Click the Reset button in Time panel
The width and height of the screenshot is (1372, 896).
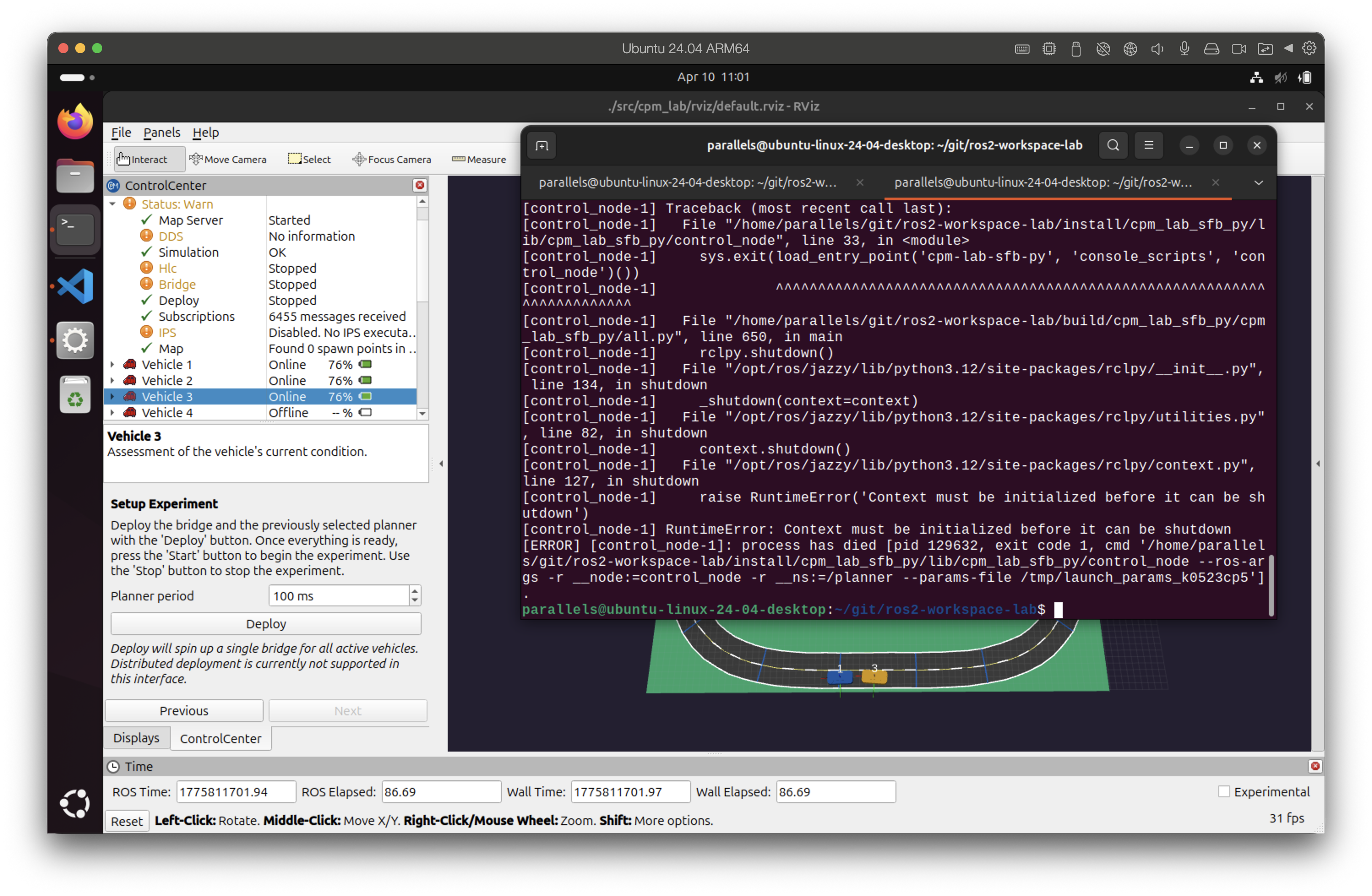click(x=127, y=822)
